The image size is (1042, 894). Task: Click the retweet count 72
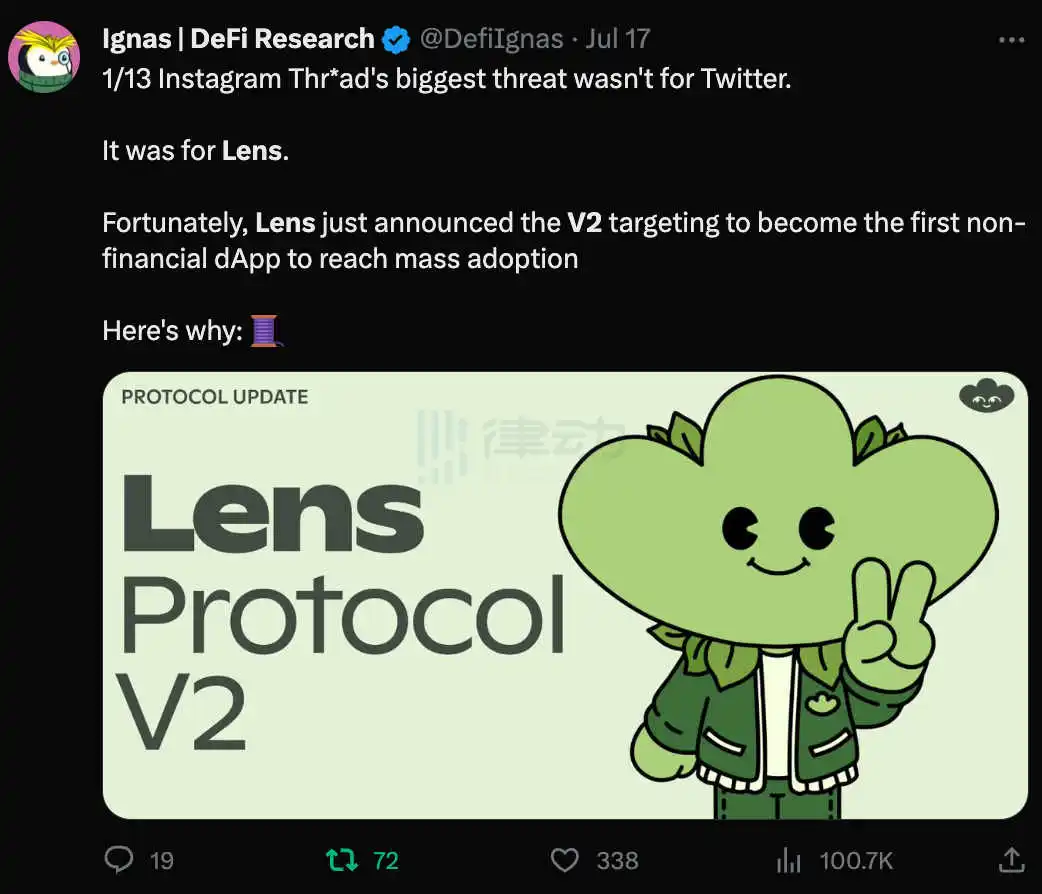coord(385,860)
